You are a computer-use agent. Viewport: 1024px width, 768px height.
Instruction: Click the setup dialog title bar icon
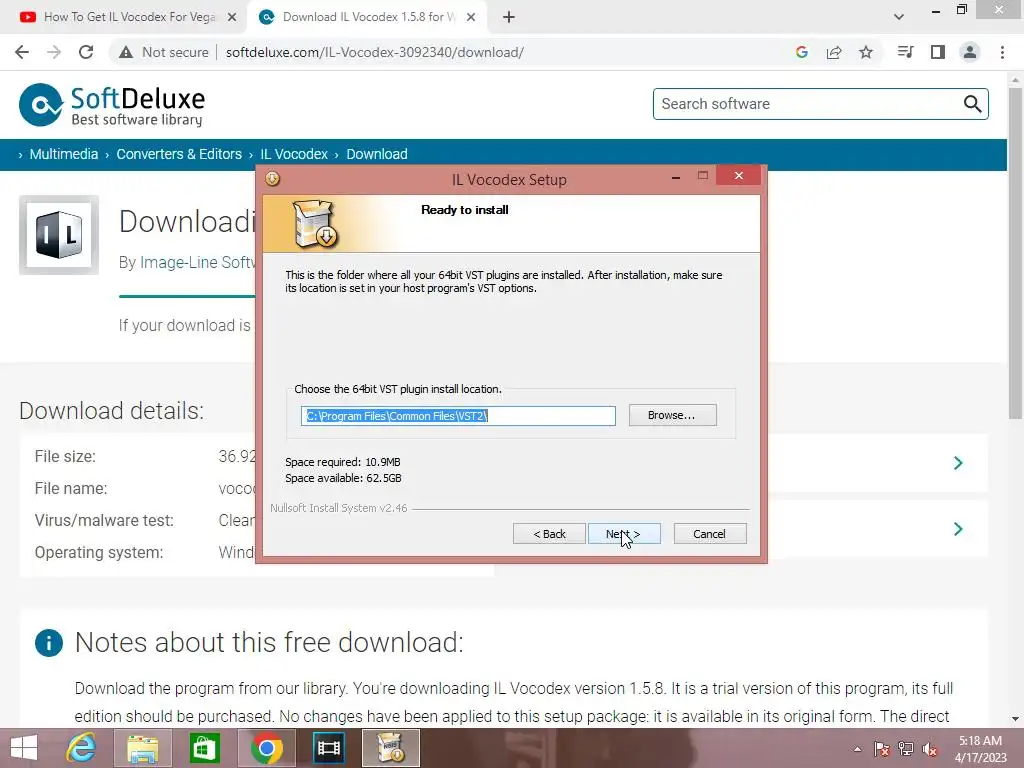click(272, 179)
